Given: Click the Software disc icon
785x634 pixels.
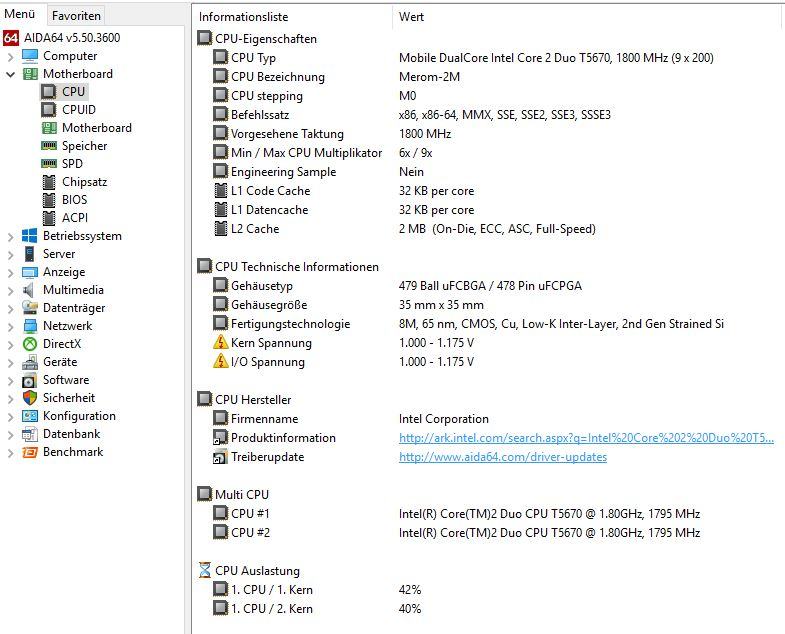Looking at the screenshot, I should click(x=30, y=380).
